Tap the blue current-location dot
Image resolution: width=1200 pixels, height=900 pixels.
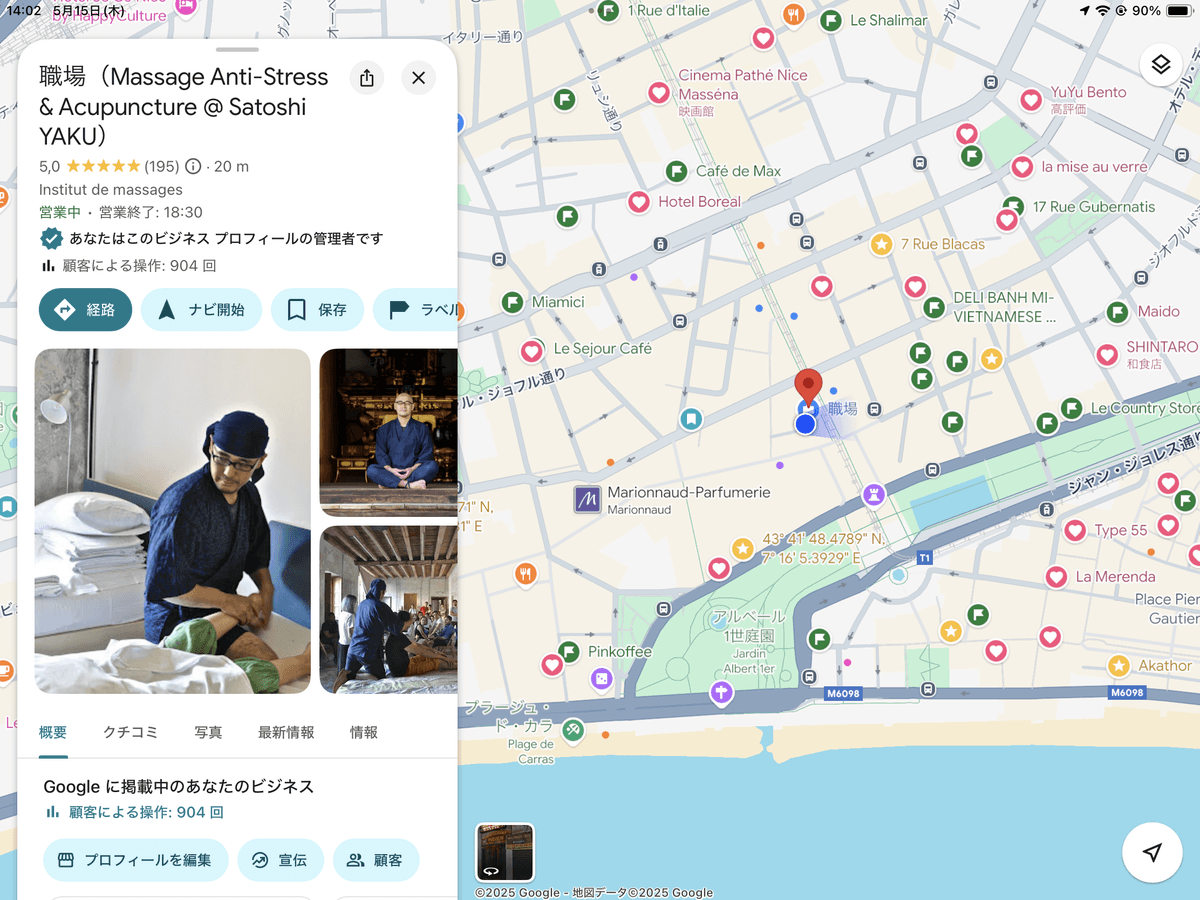[805, 424]
